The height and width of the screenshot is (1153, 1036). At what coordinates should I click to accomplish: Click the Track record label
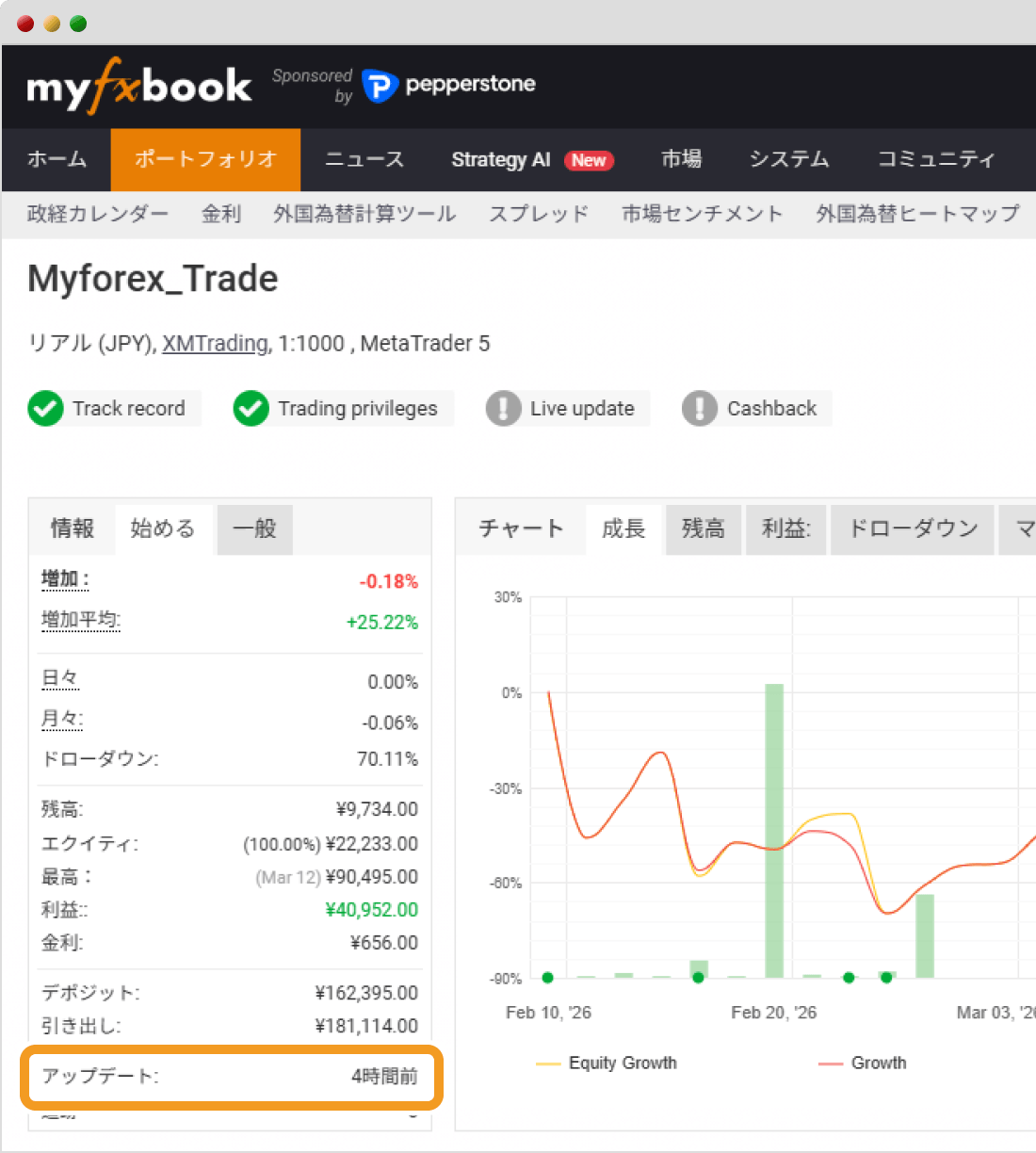(129, 408)
